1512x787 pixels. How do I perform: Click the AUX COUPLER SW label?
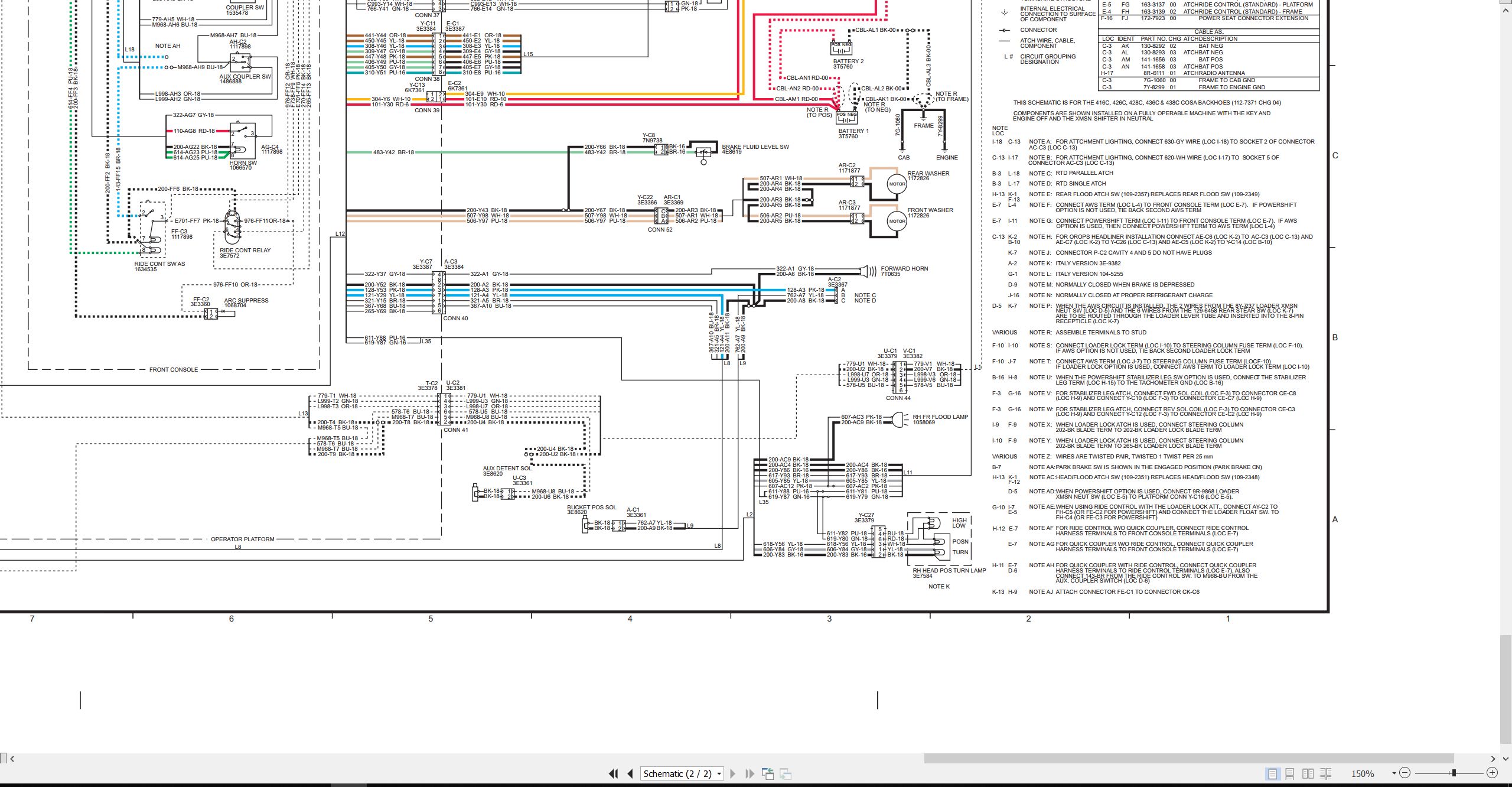(x=245, y=77)
